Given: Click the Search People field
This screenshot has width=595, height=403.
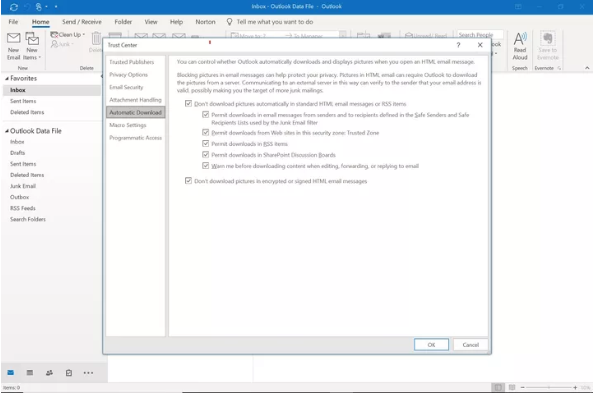Looking at the screenshot, I should coord(480,35).
